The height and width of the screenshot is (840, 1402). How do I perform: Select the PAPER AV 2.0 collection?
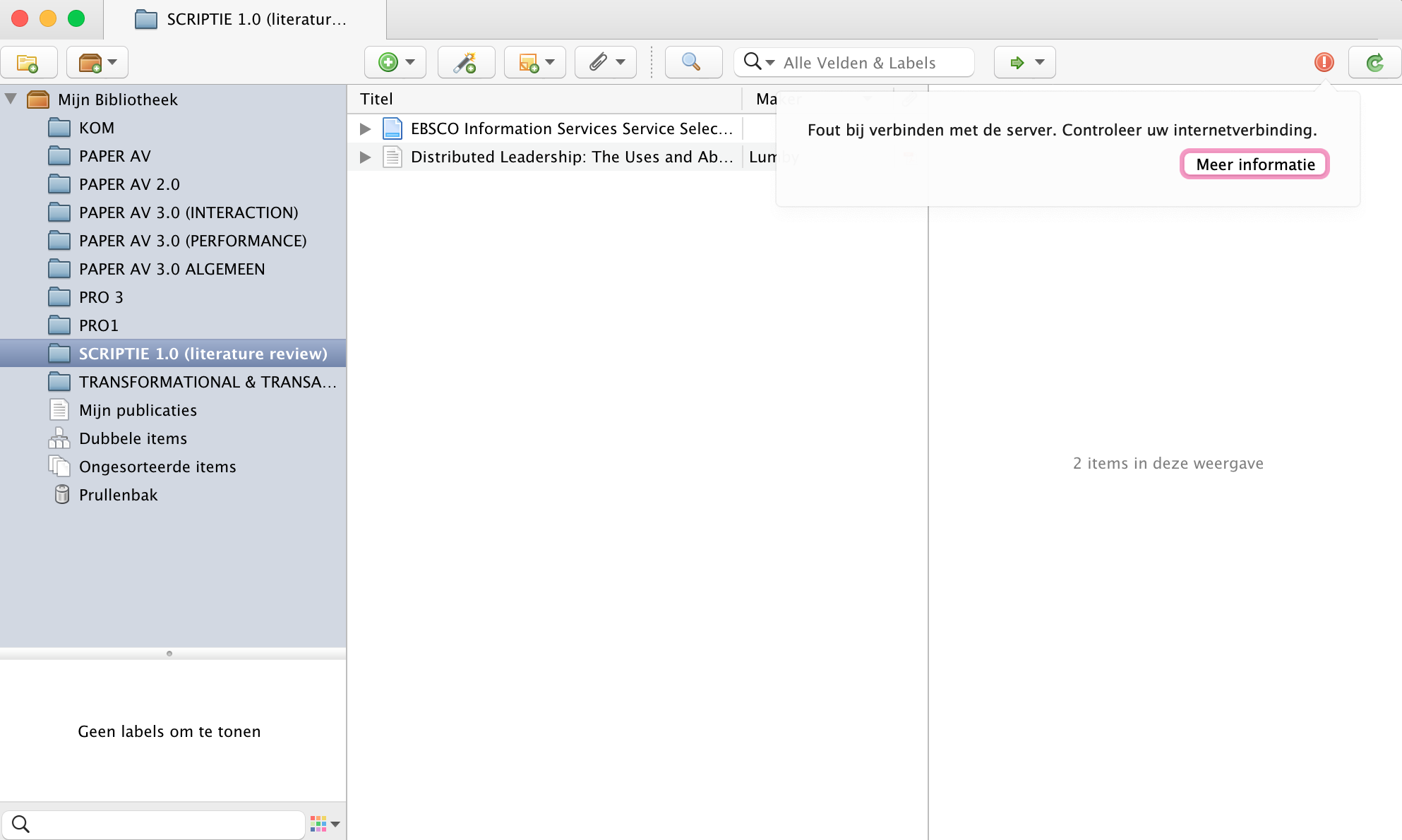tap(129, 184)
